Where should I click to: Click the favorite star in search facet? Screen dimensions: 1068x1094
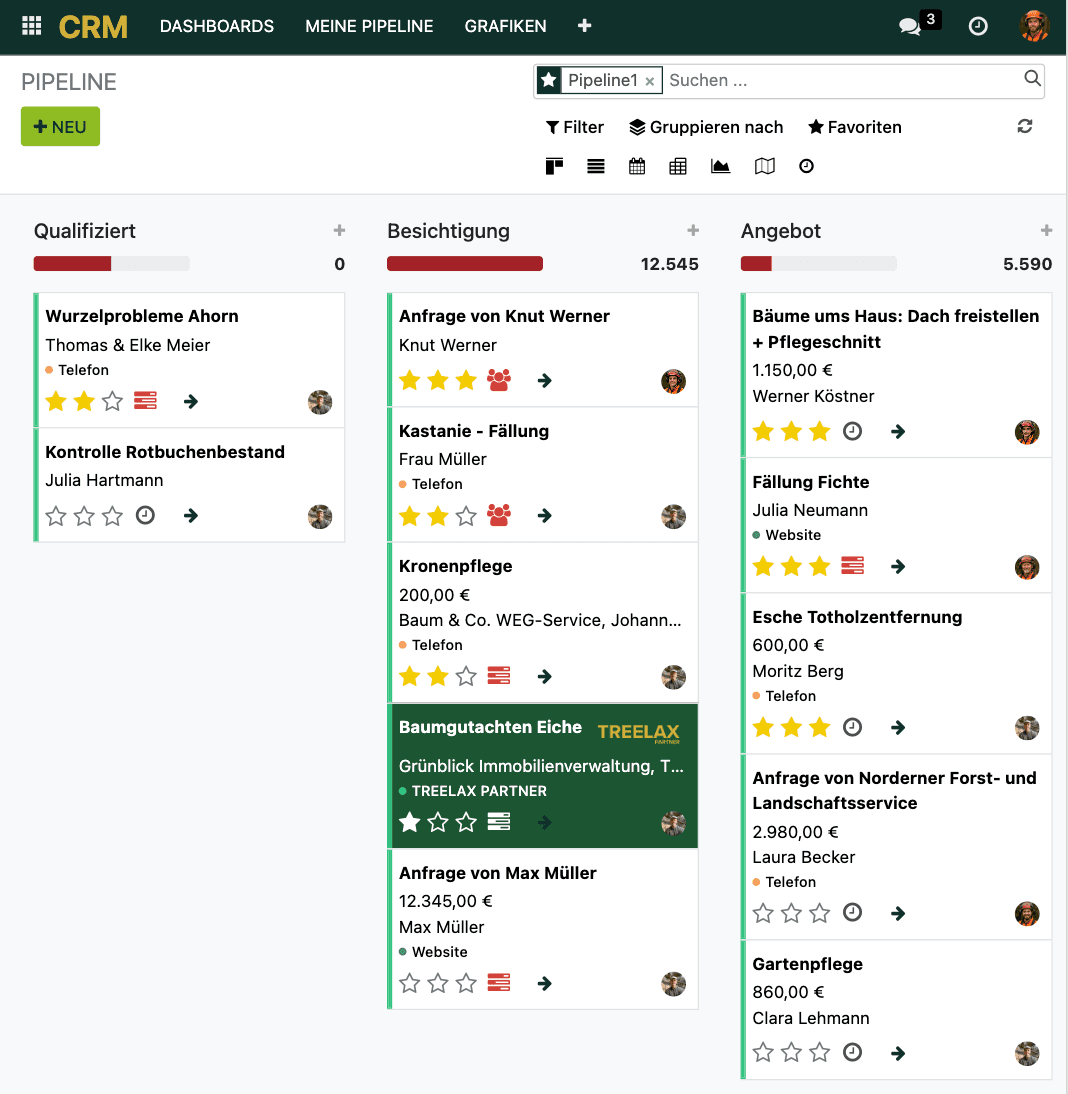click(x=549, y=80)
